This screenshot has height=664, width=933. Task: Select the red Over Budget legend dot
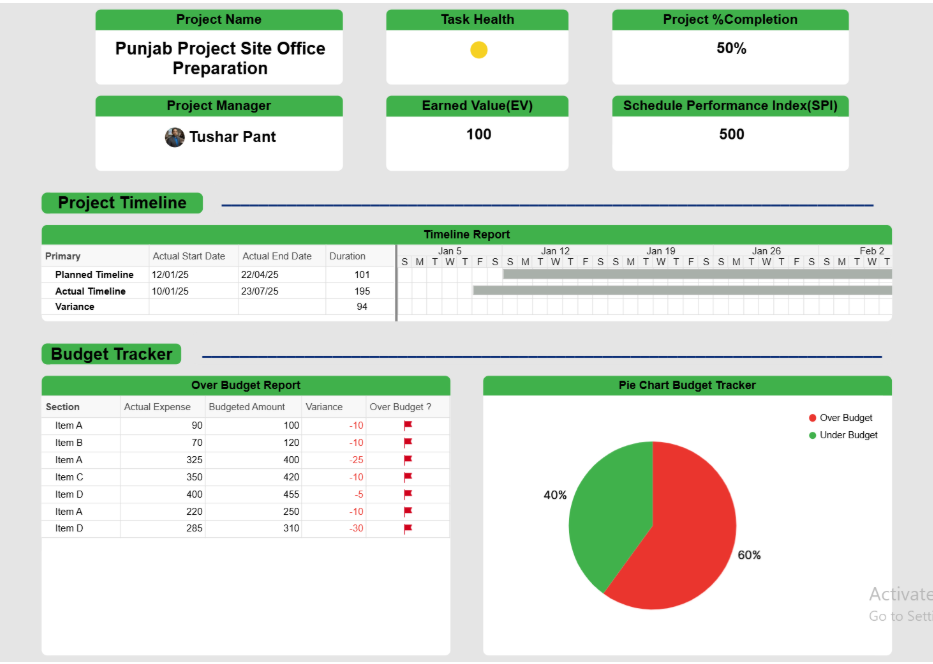tap(813, 418)
